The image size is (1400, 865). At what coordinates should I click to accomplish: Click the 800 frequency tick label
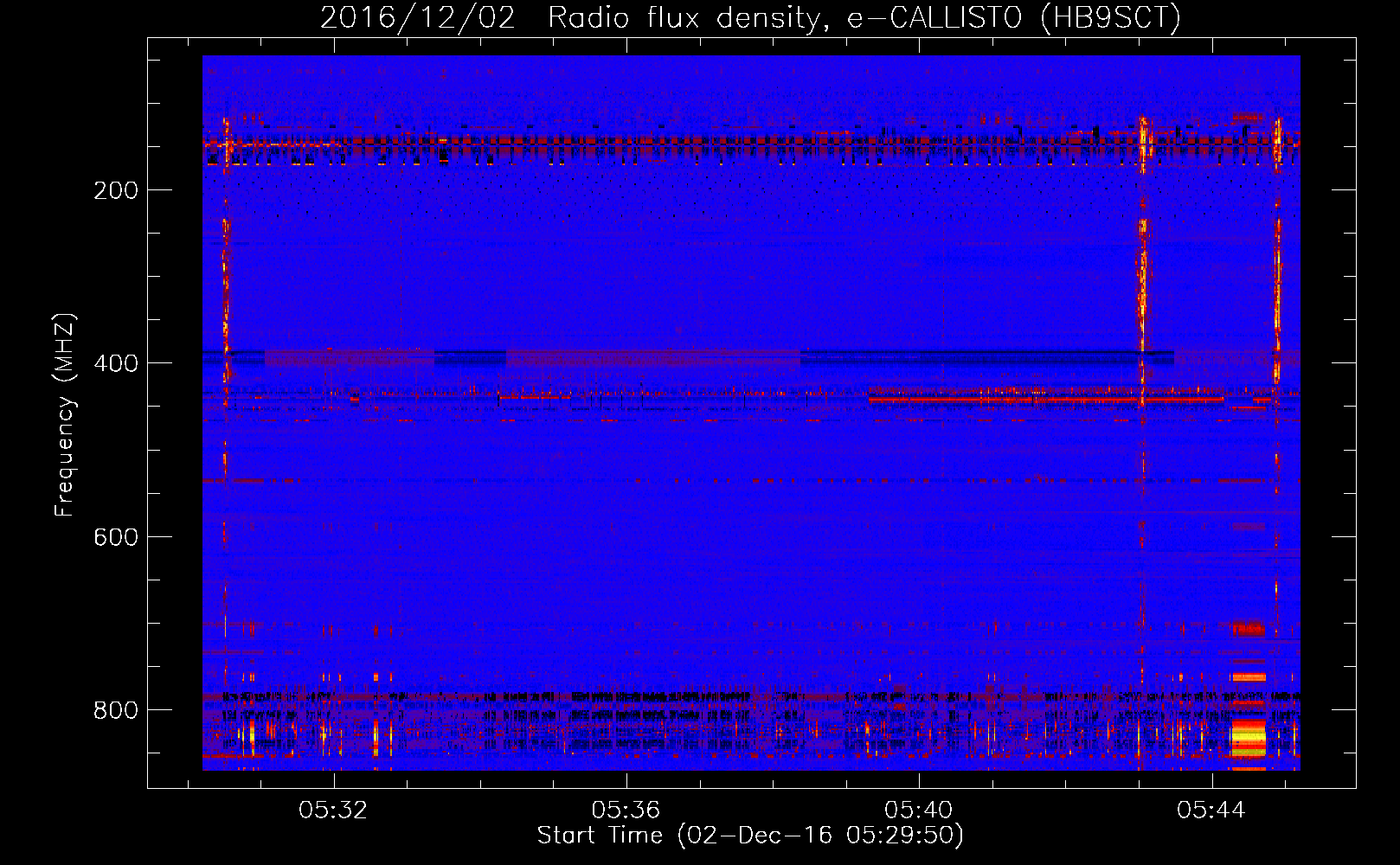pyautogui.click(x=115, y=710)
